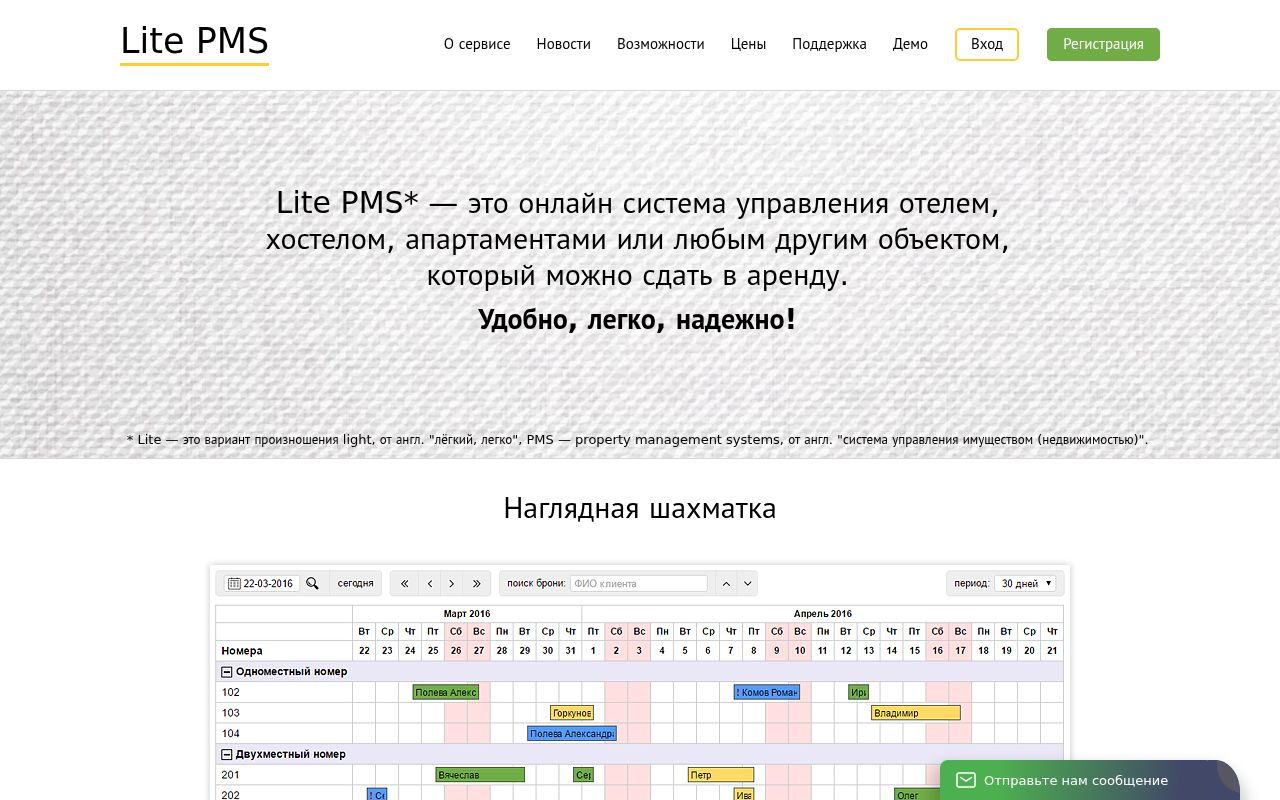
Task: Click the magnifier search icon in calendar toolbar
Action: click(313, 583)
